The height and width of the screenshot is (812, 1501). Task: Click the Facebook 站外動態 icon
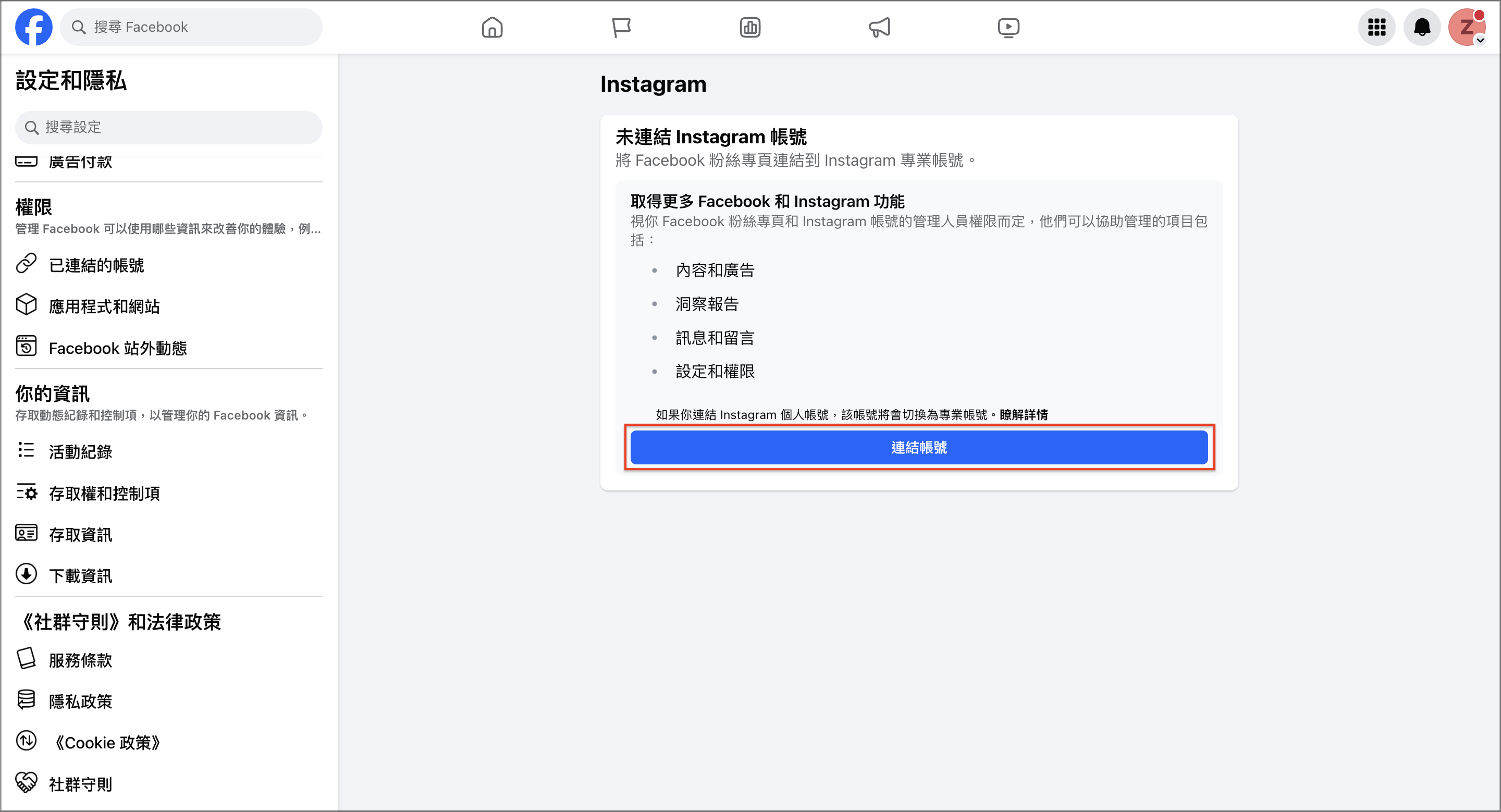(x=26, y=346)
